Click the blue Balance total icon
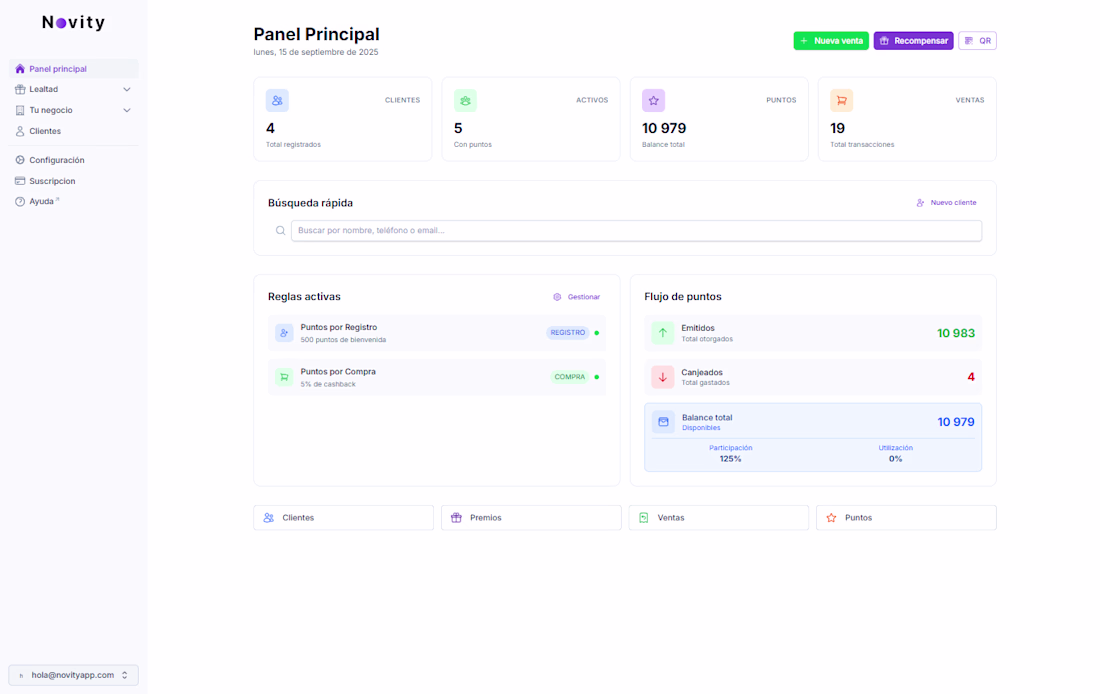 [x=663, y=422]
